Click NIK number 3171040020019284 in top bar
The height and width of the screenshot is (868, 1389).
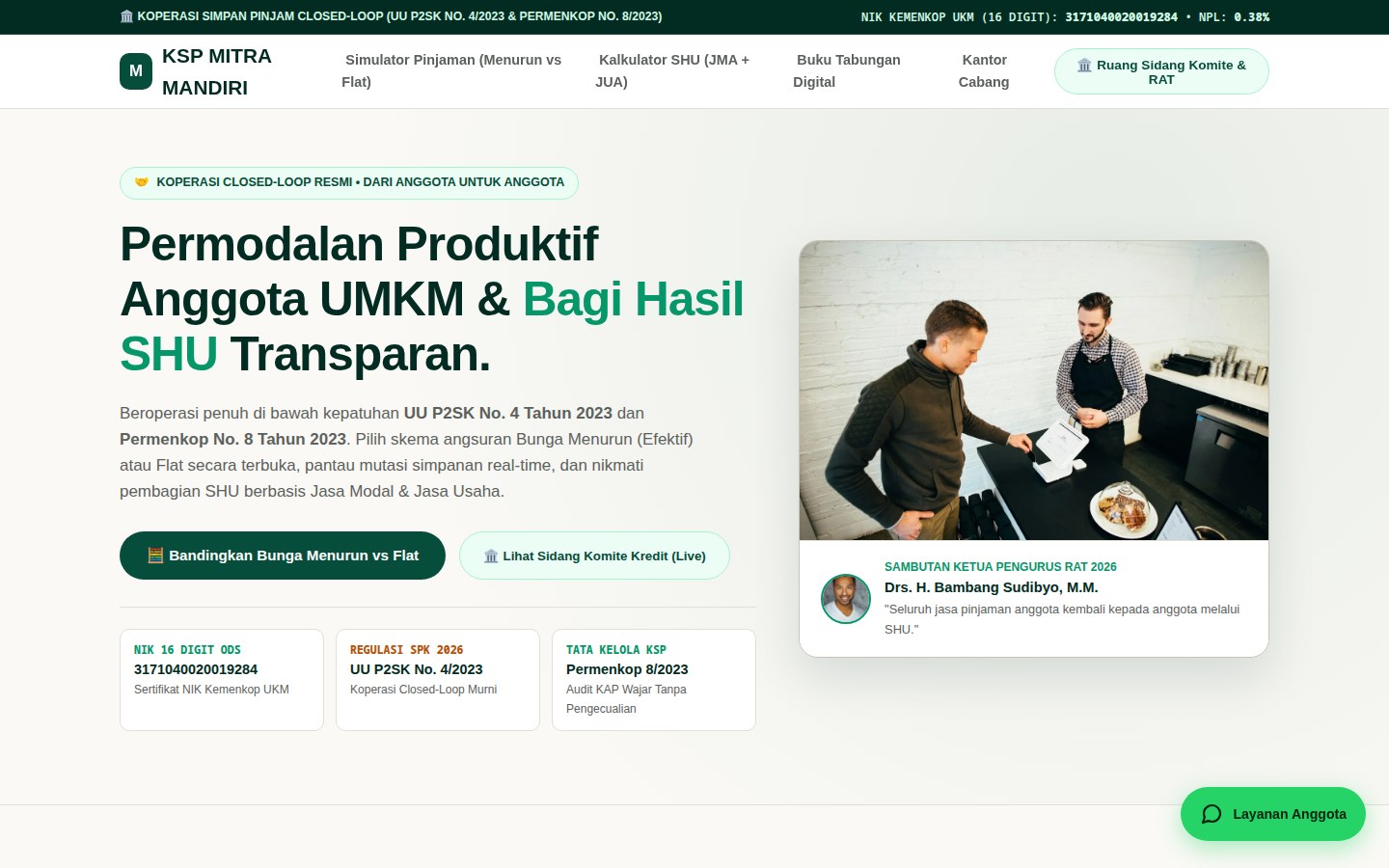click(x=1121, y=17)
